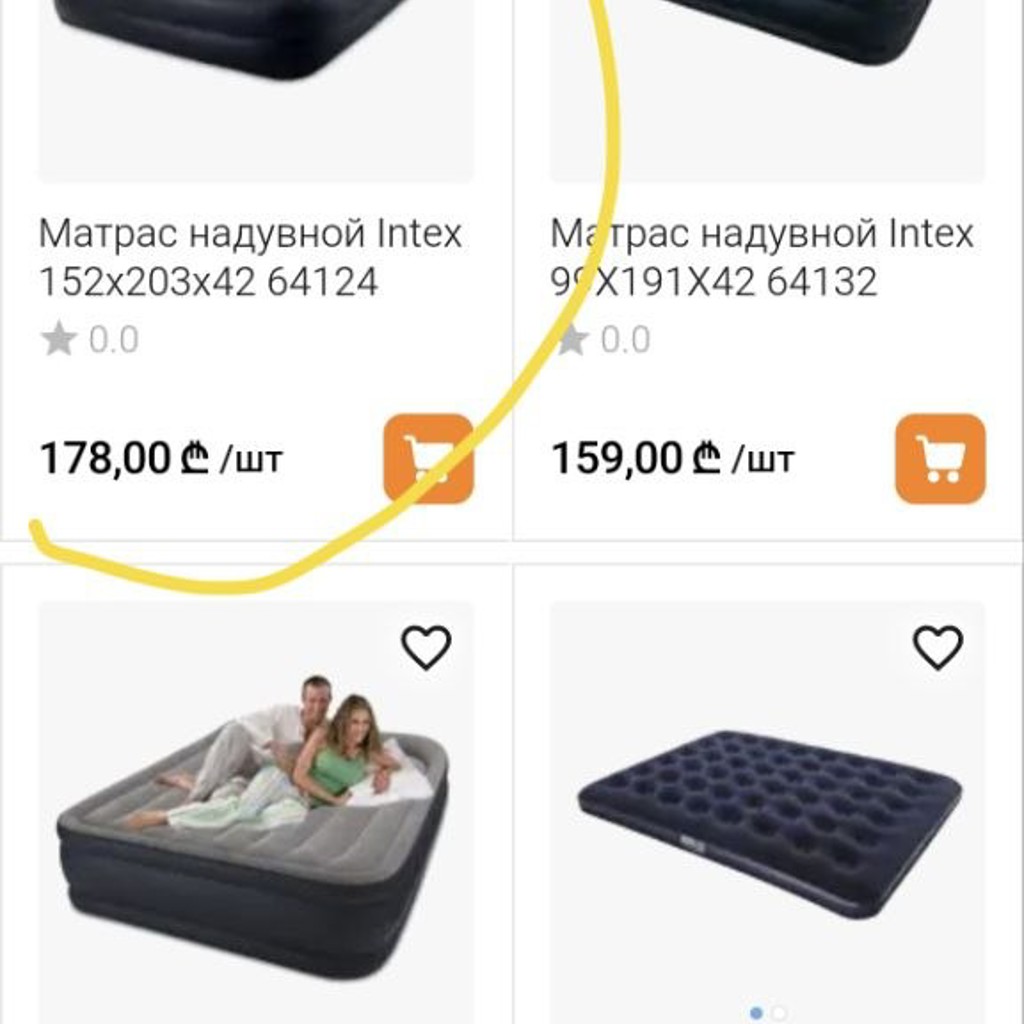This screenshot has width=1024, height=1024.
Task: Select the white carousel dot under the flocked mattress
Action: coord(778,1014)
